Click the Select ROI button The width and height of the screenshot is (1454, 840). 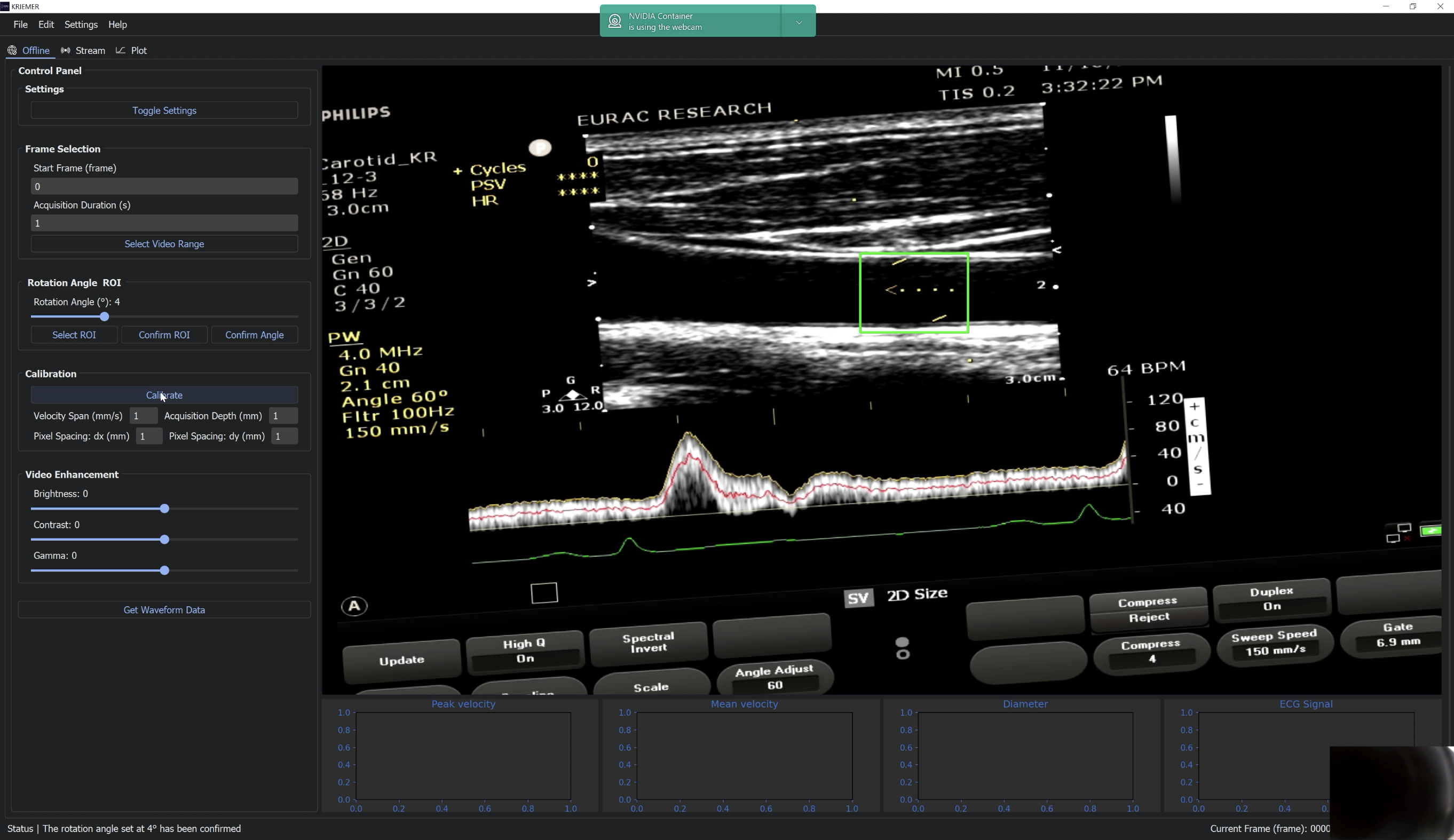tap(74, 335)
